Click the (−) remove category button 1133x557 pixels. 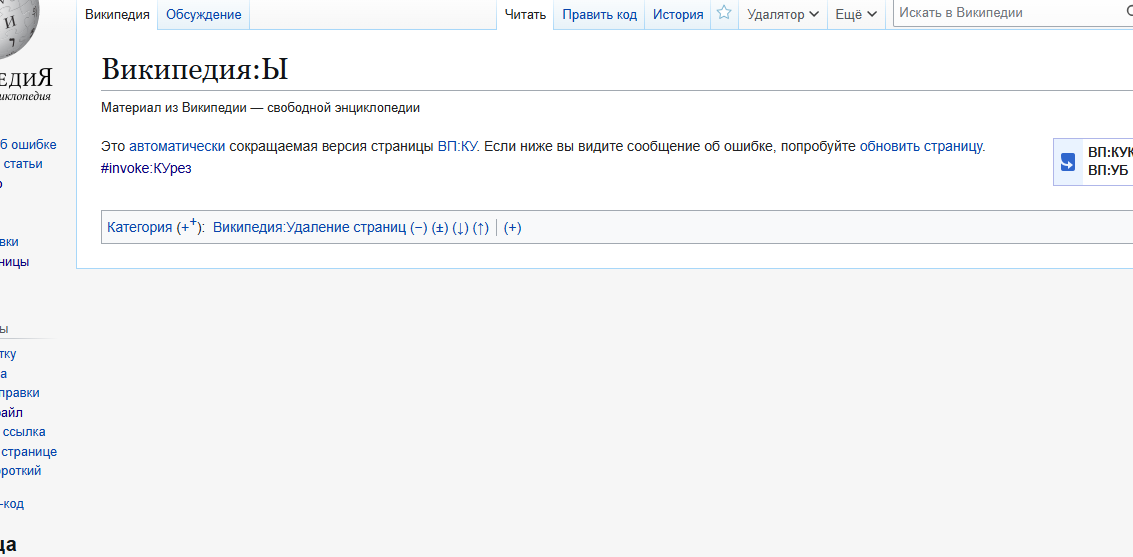click(x=419, y=228)
